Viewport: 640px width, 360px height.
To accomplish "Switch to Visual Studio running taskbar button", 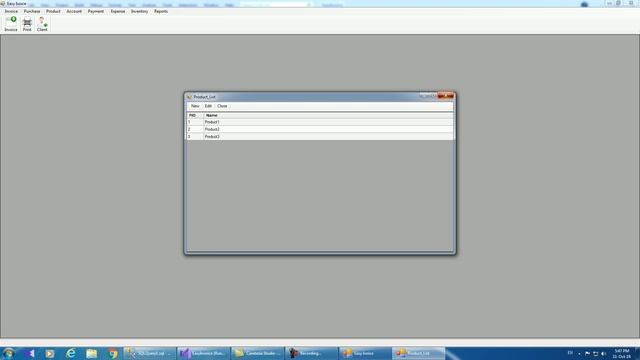I will click(x=204, y=353).
